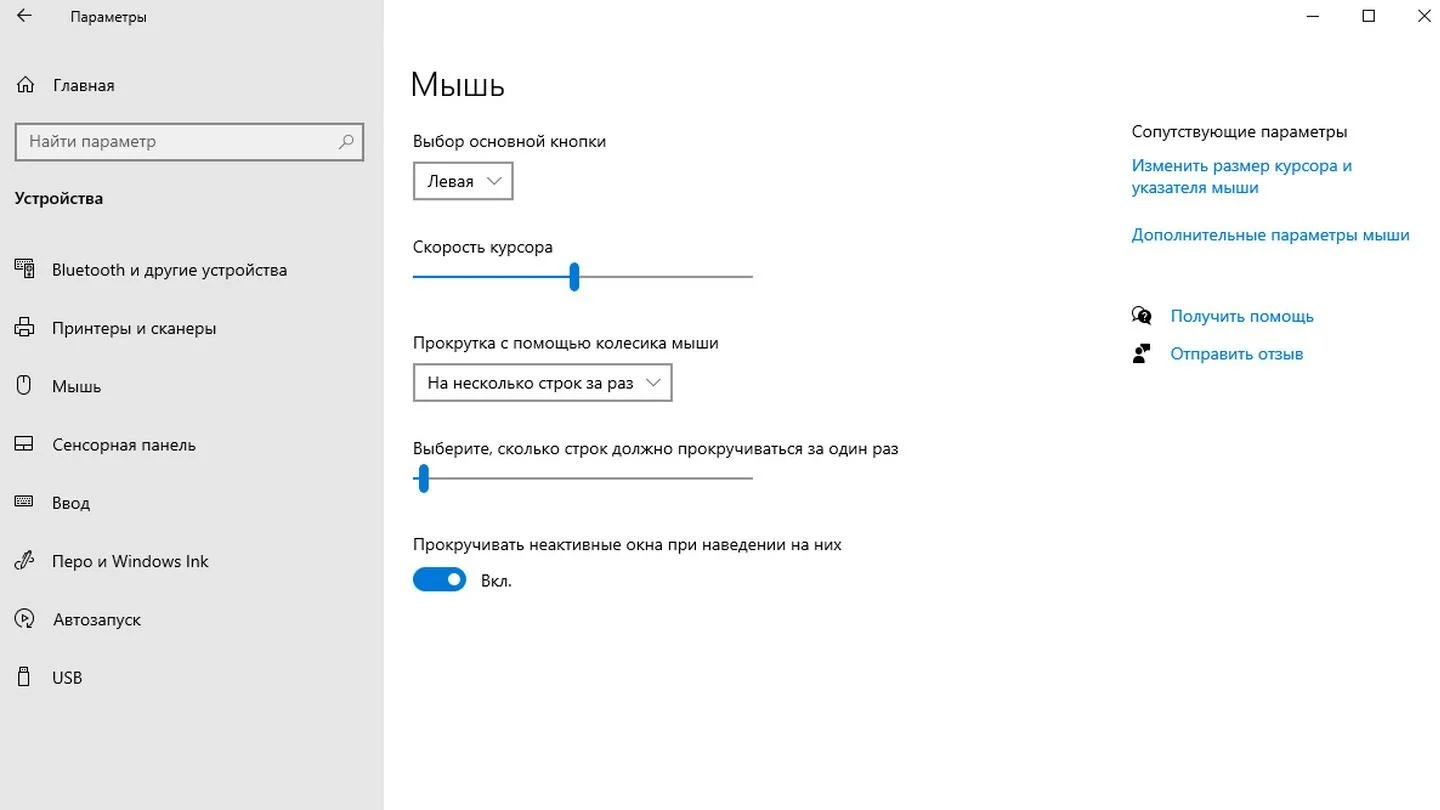Maximize the Параметры window

coord(1369,16)
